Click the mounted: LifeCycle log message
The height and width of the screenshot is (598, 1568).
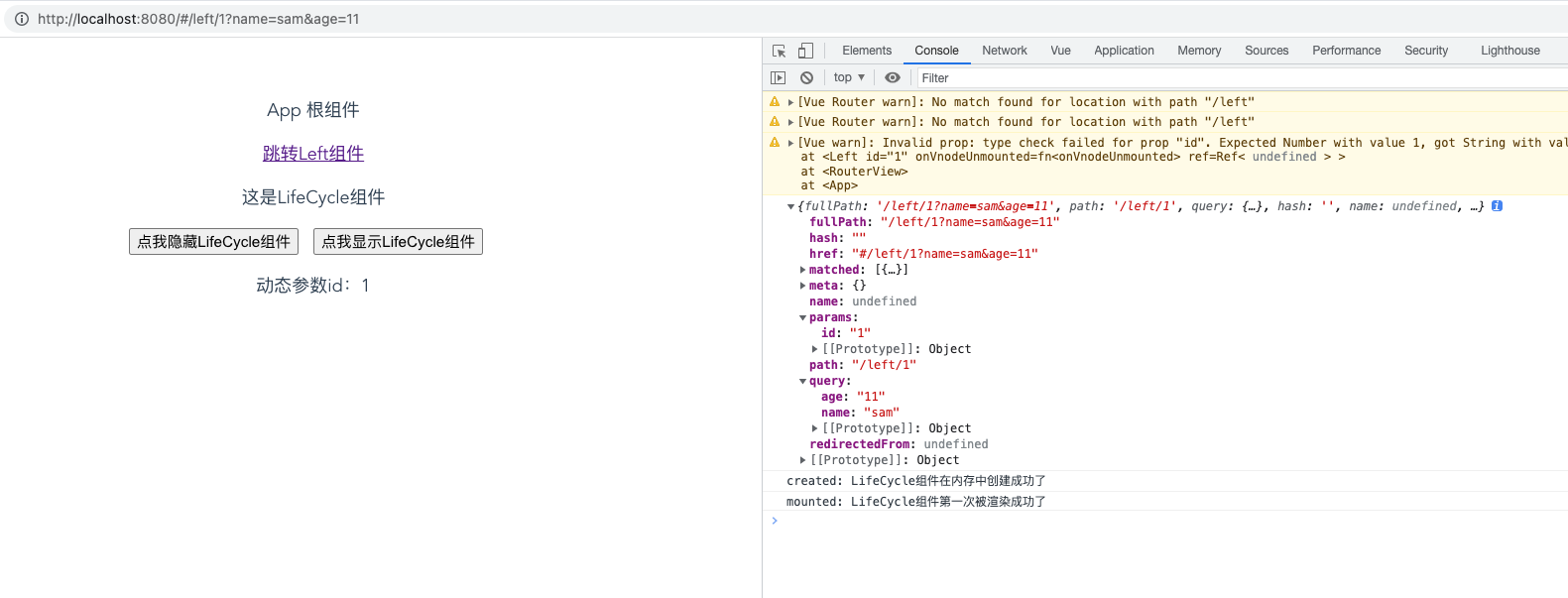[916, 502]
